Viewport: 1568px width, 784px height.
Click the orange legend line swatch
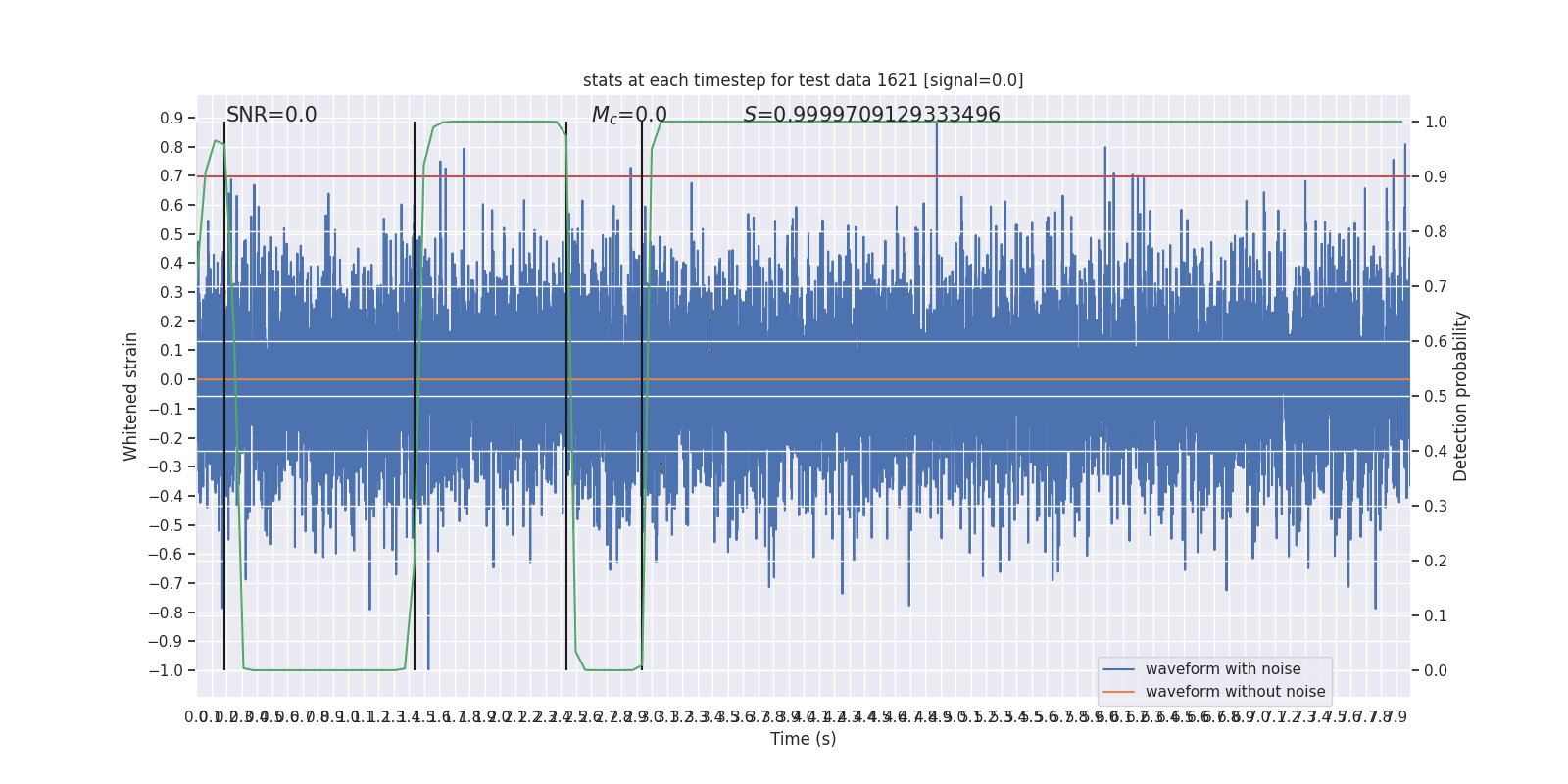point(1118,692)
